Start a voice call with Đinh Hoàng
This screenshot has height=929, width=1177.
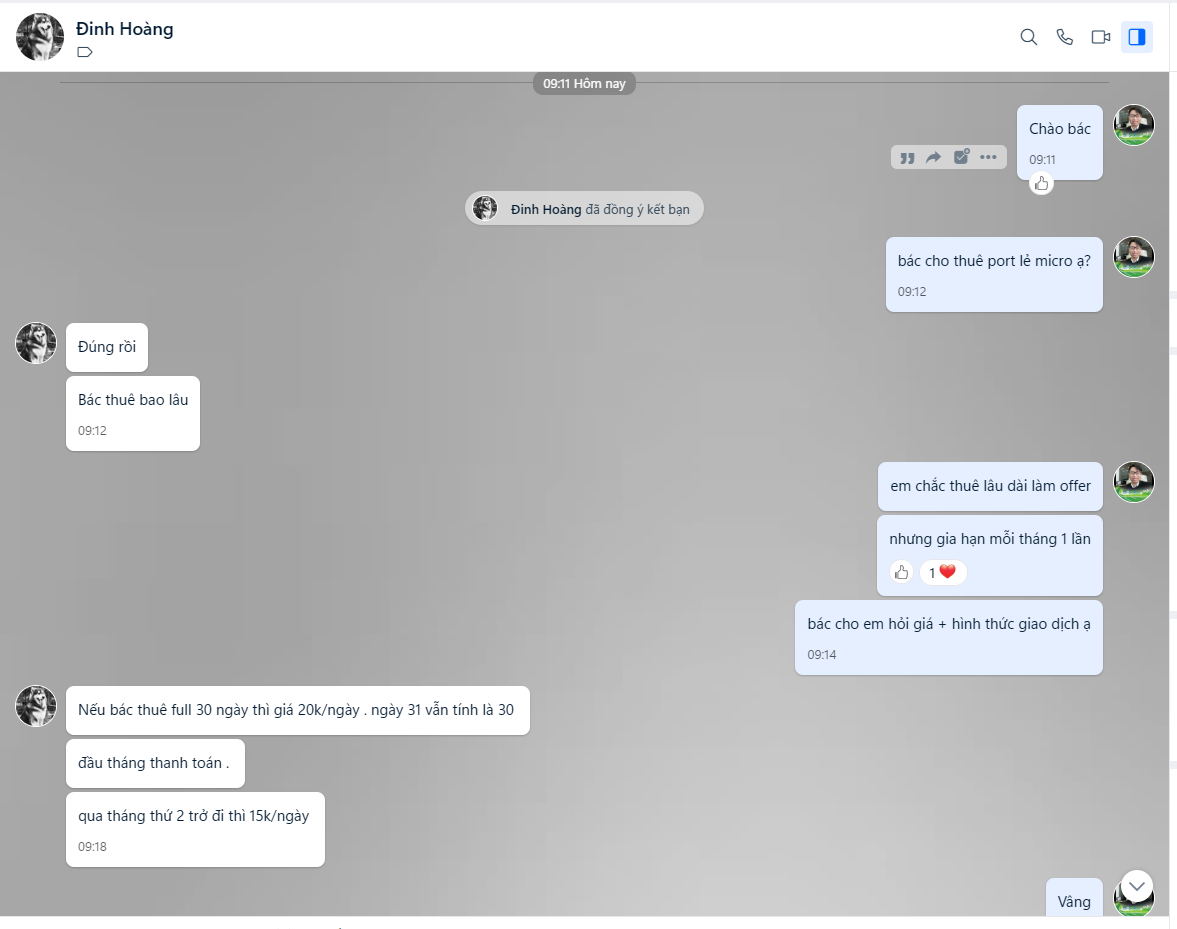[1064, 37]
